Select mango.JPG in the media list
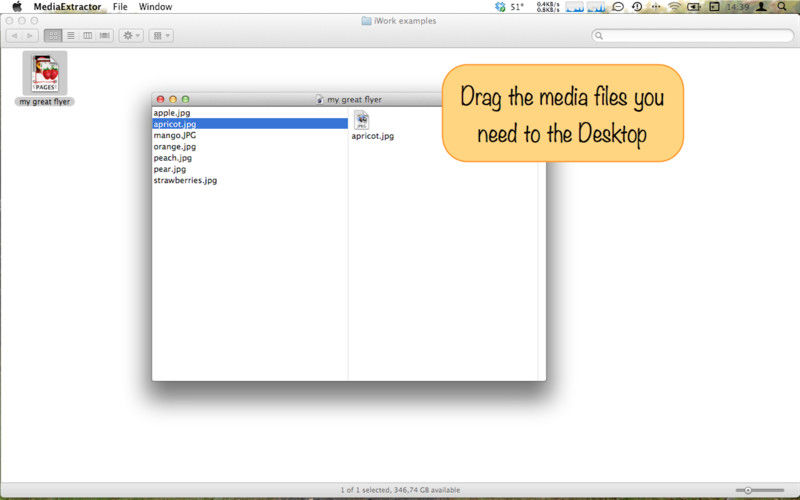Screen dimensions: 800x500 250,135
